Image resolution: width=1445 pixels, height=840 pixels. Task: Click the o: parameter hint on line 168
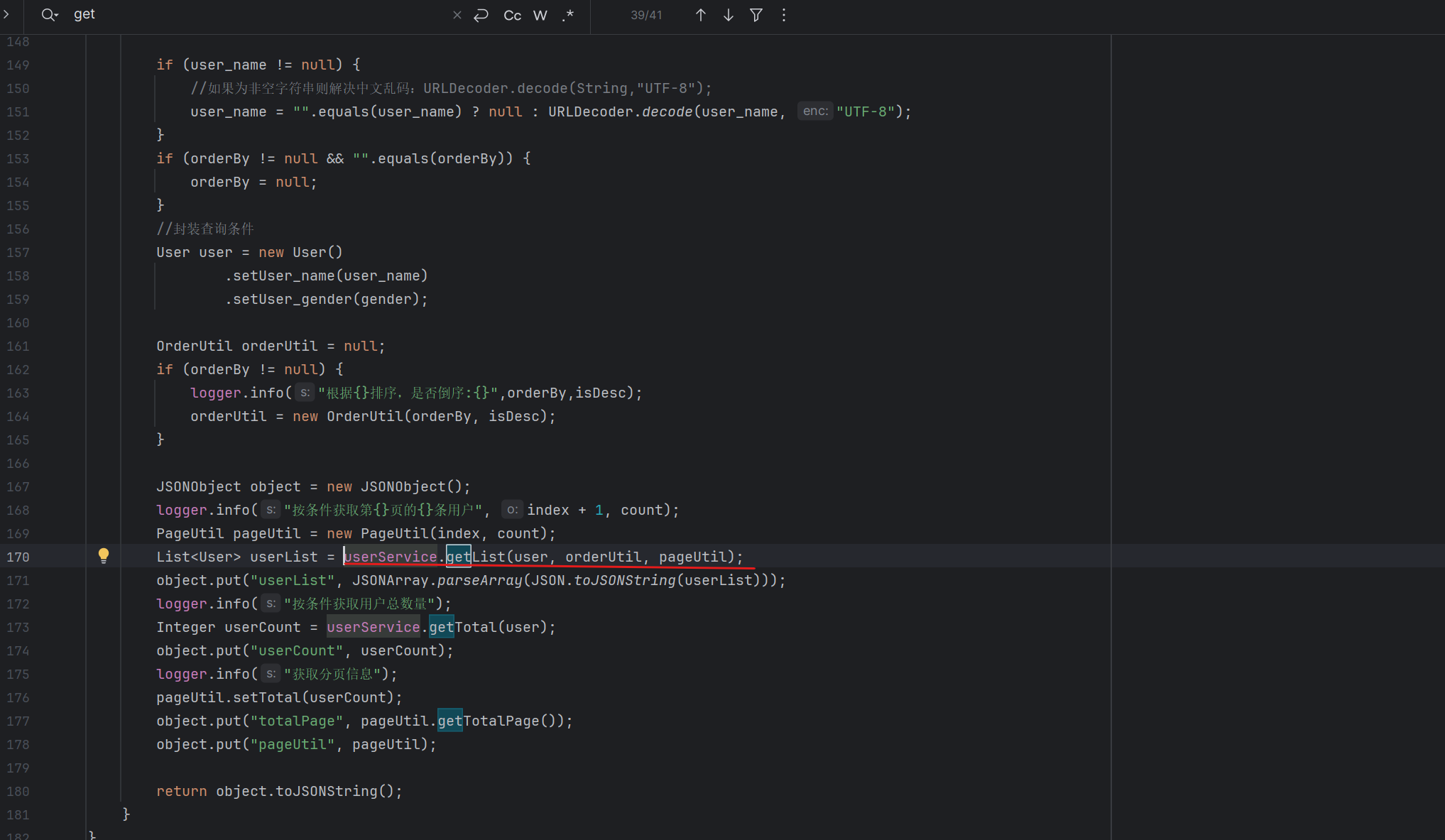tap(512, 510)
